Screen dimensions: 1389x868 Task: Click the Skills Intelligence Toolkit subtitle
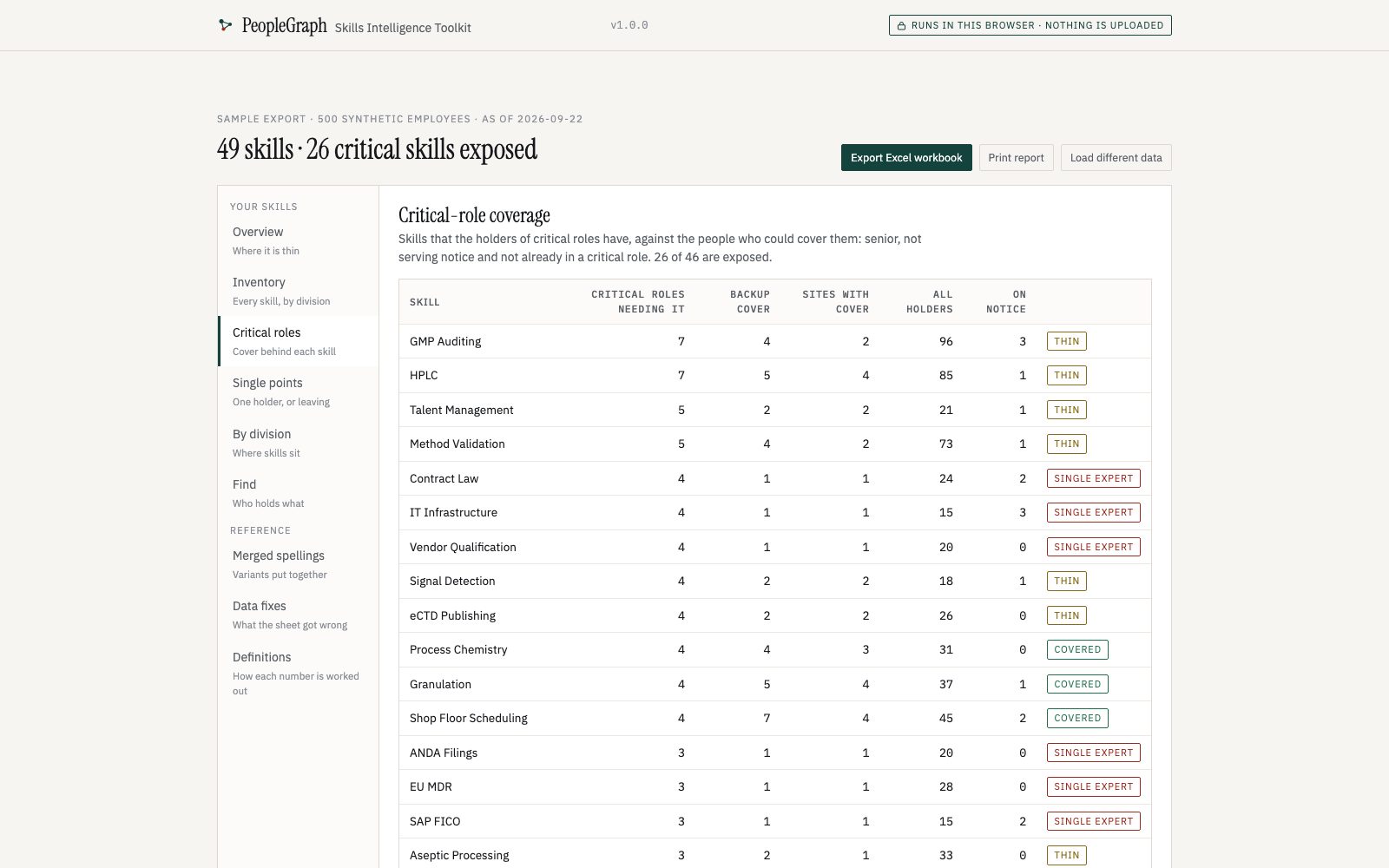point(403,28)
